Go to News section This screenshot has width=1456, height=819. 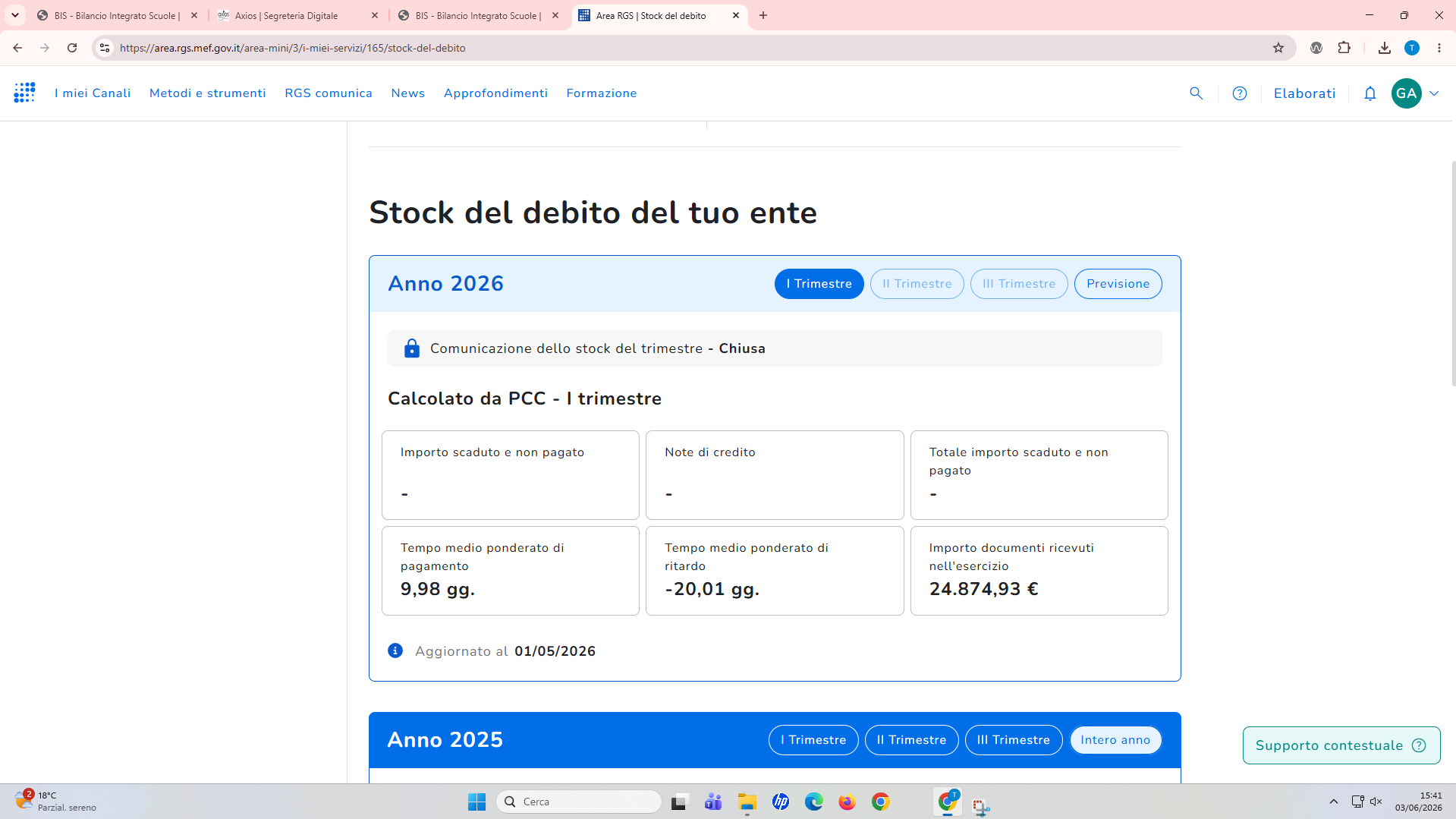tap(408, 93)
